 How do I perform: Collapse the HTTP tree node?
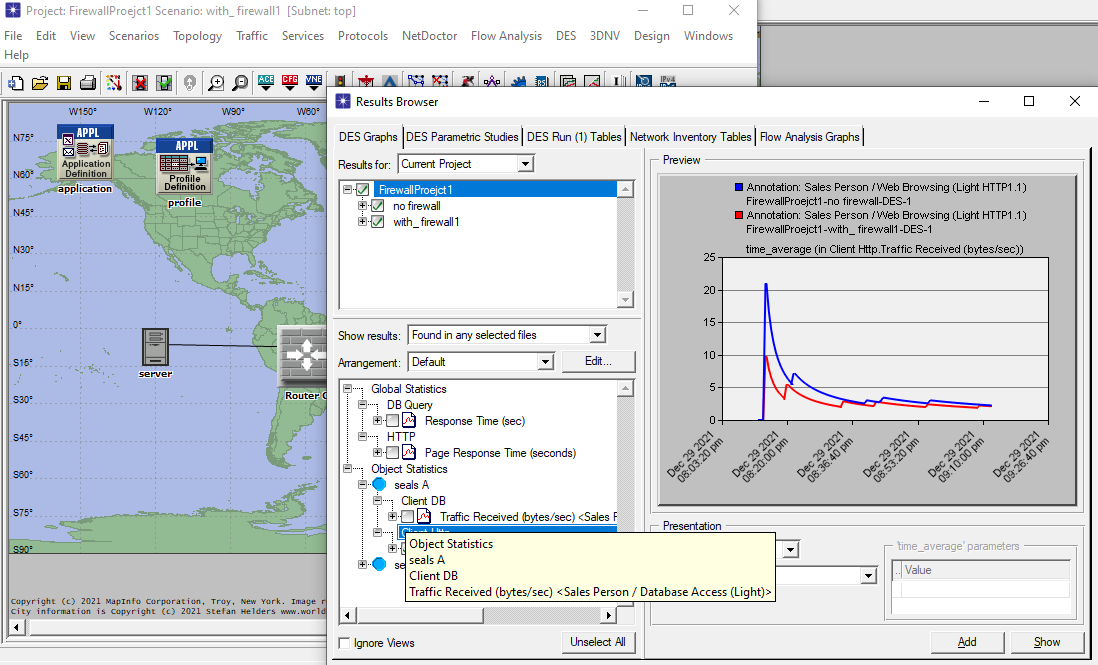point(362,437)
